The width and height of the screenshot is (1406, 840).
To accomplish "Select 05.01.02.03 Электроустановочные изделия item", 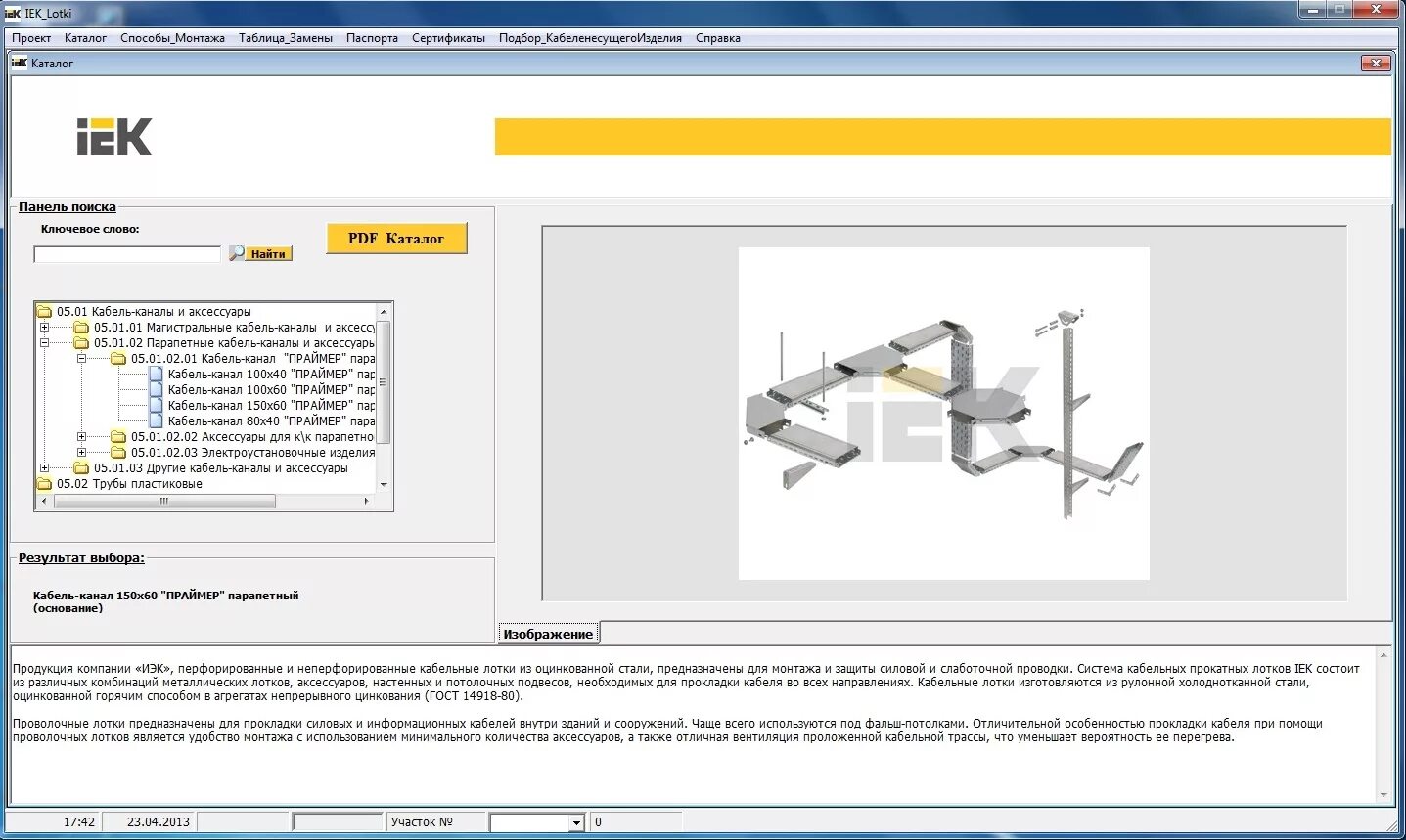I will 252,453.
